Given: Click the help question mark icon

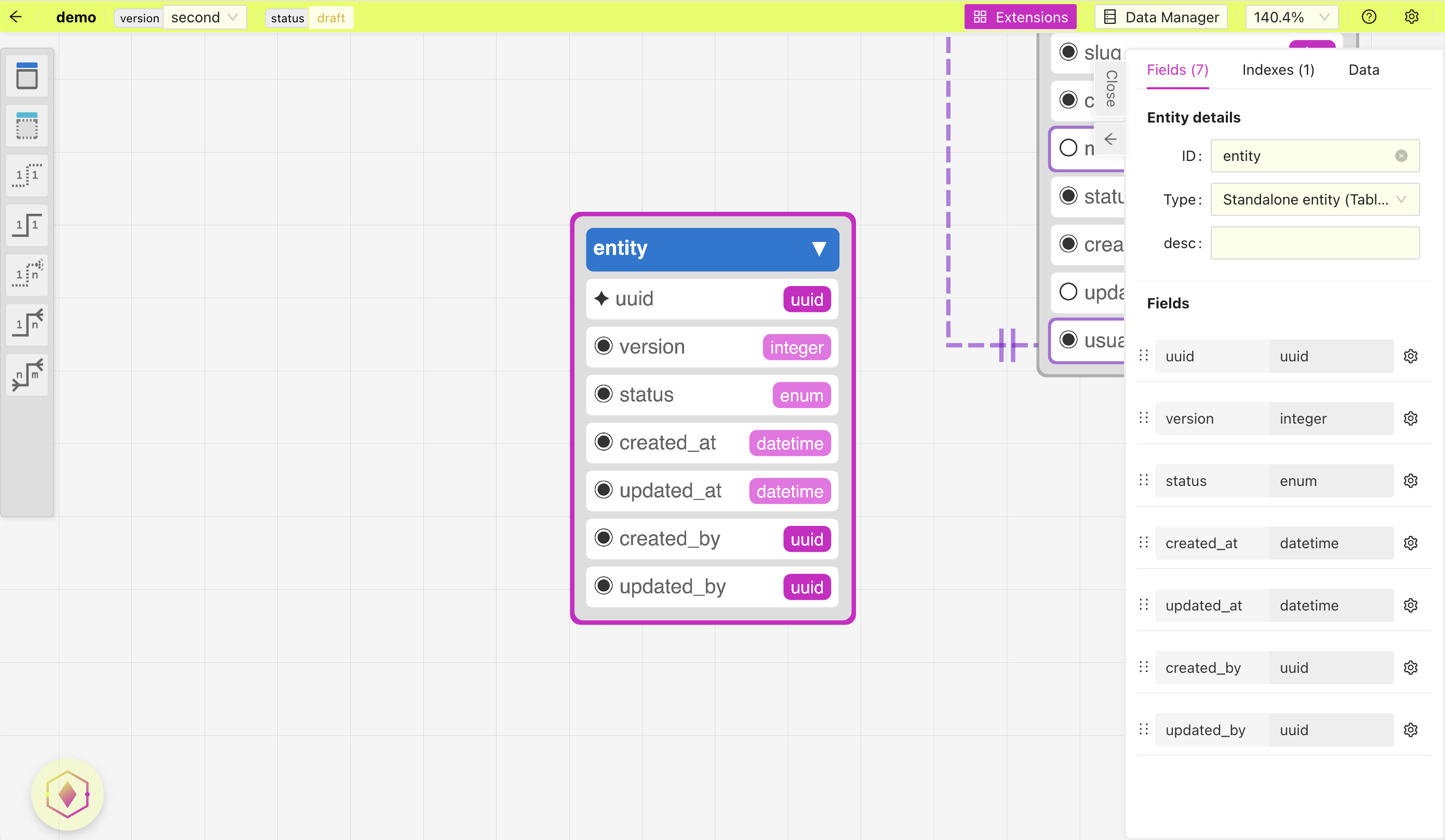Looking at the screenshot, I should (x=1369, y=17).
